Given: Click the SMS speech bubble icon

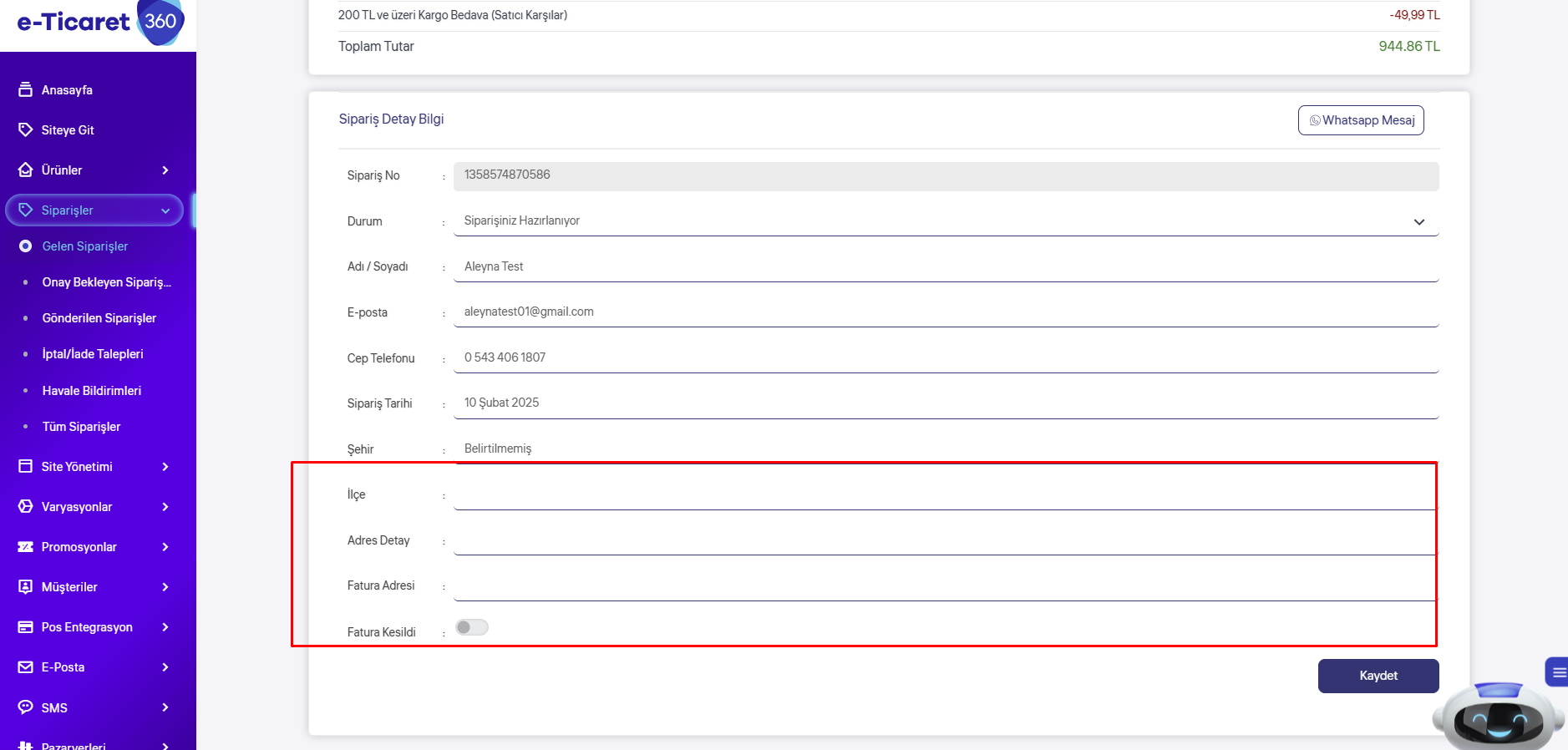Looking at the screenshot, I should (25, 707).
